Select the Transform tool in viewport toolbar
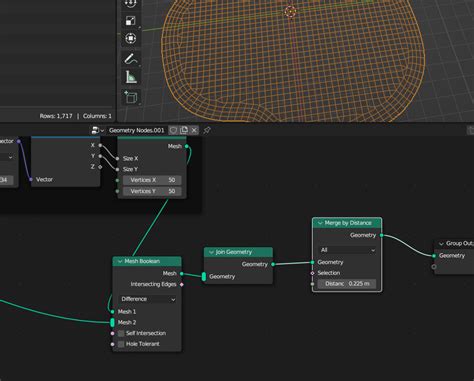Viewport: 474px width, 381px height. (x=130, y=38)
